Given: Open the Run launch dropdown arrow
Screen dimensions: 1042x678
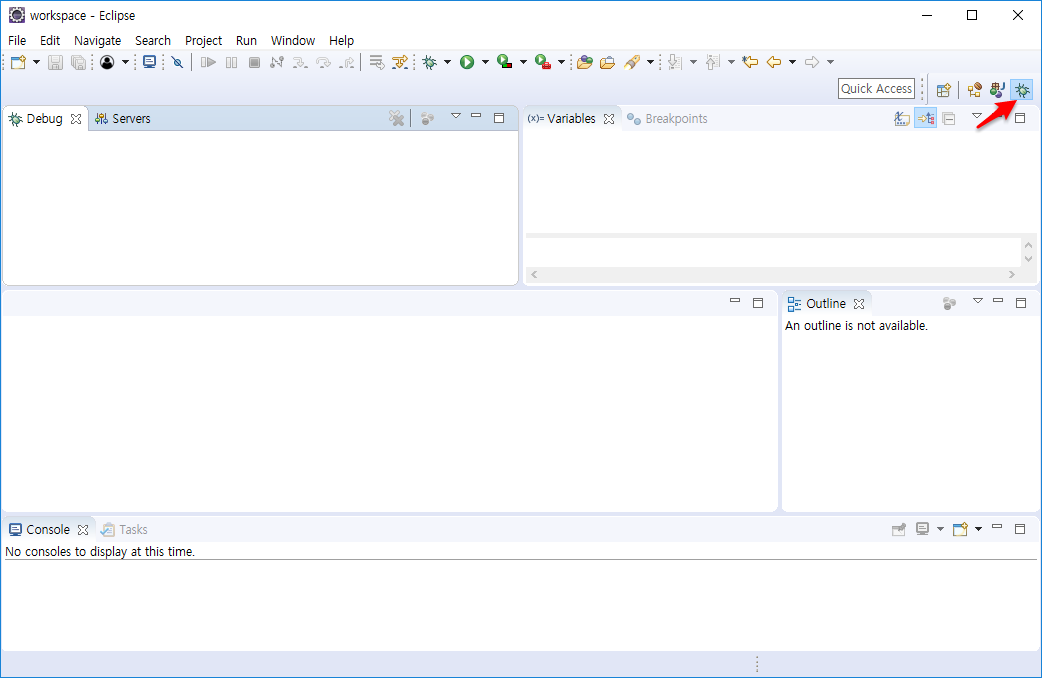Looking at the screenshot, I should pyautogui.click(x=485, y=62).
